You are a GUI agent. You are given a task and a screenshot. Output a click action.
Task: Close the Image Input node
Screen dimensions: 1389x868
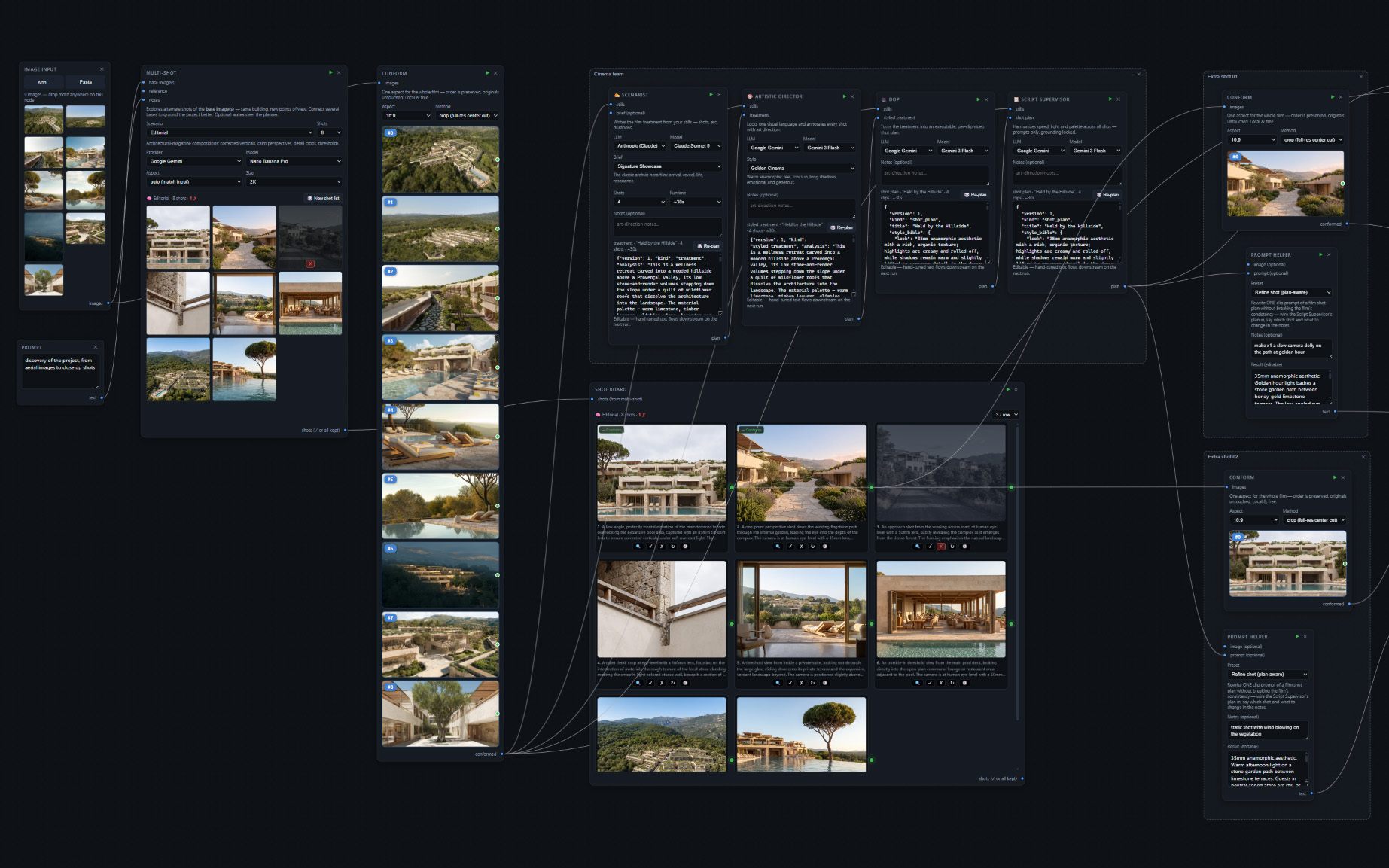[x=102, y=69]
